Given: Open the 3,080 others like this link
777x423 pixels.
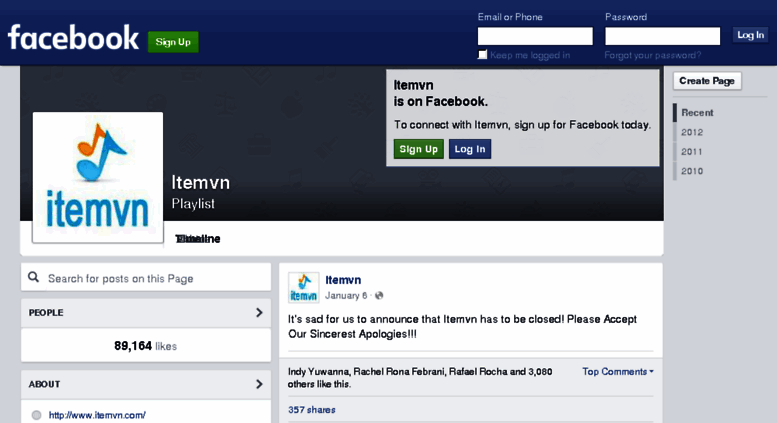Looking at the screenshot, I should pos(420,378).
